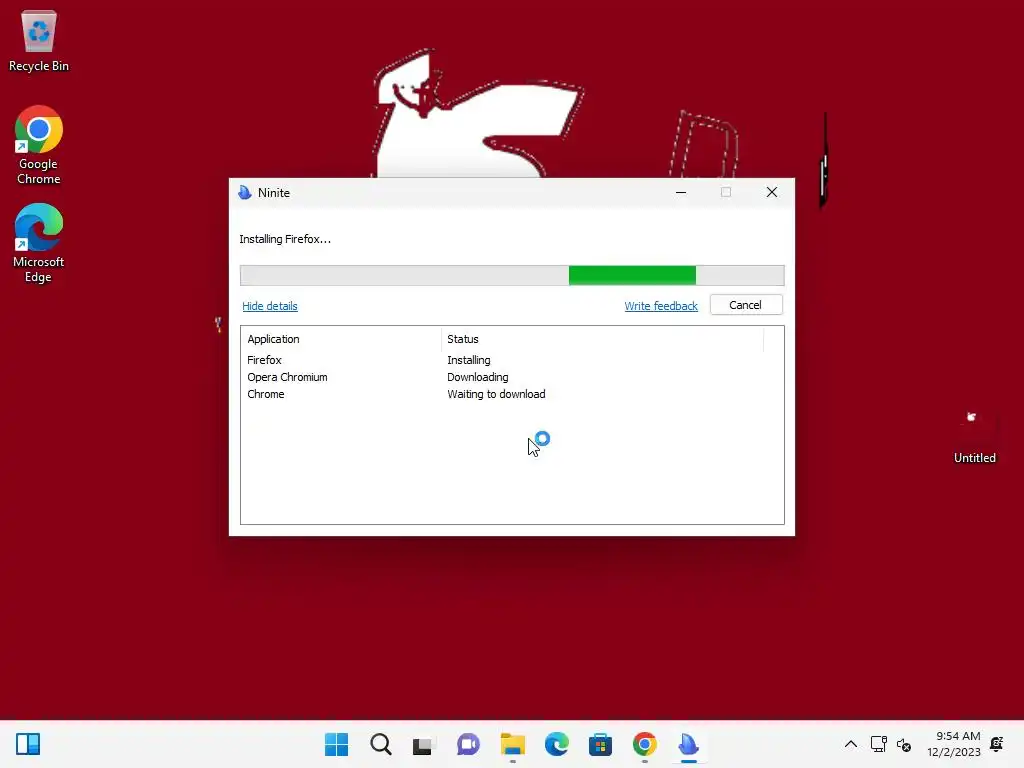This screenshot has height=768, width=1024.
Task: Open the Write feedback link
Action: click(x=661, y=306)
